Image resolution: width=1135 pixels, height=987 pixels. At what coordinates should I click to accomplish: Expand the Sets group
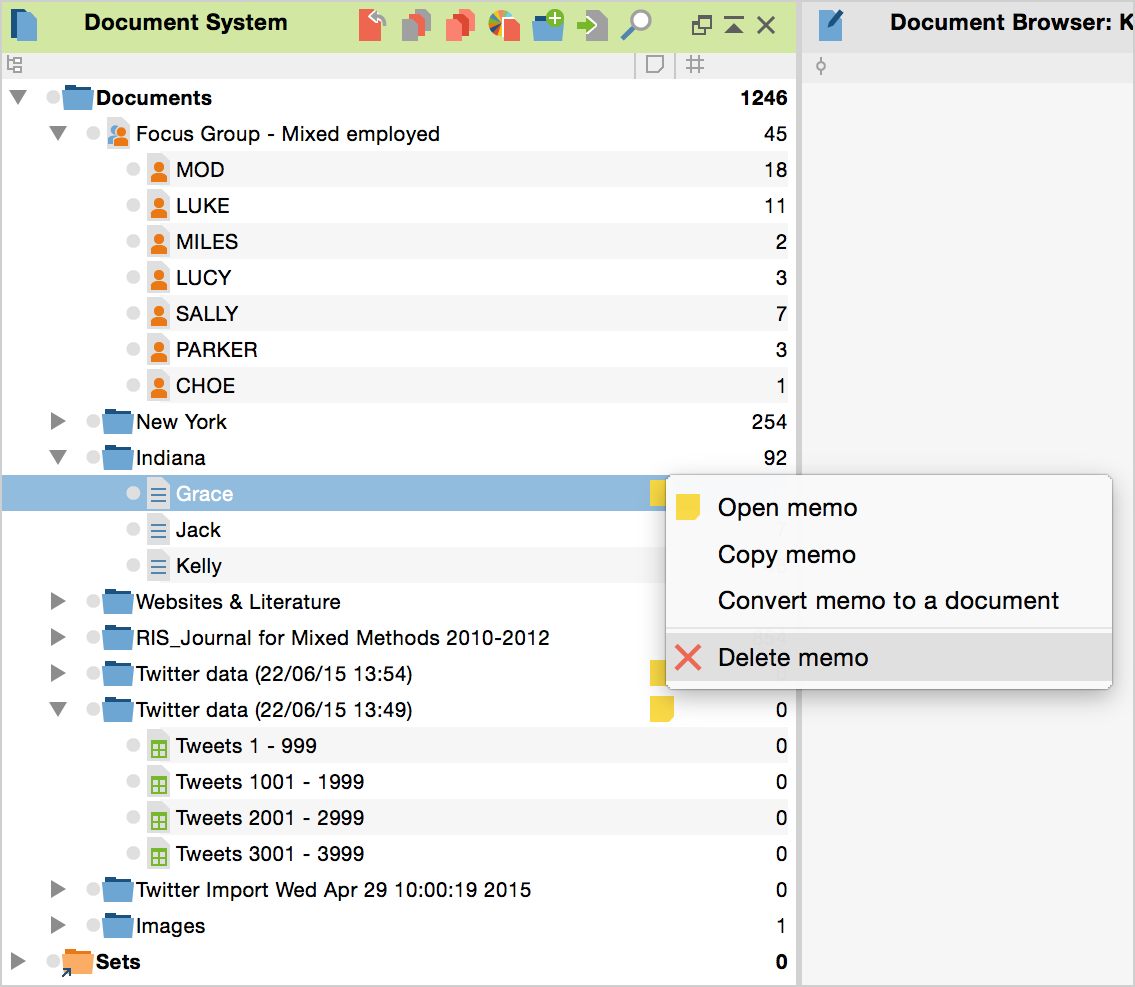click(x=18, y=962)
